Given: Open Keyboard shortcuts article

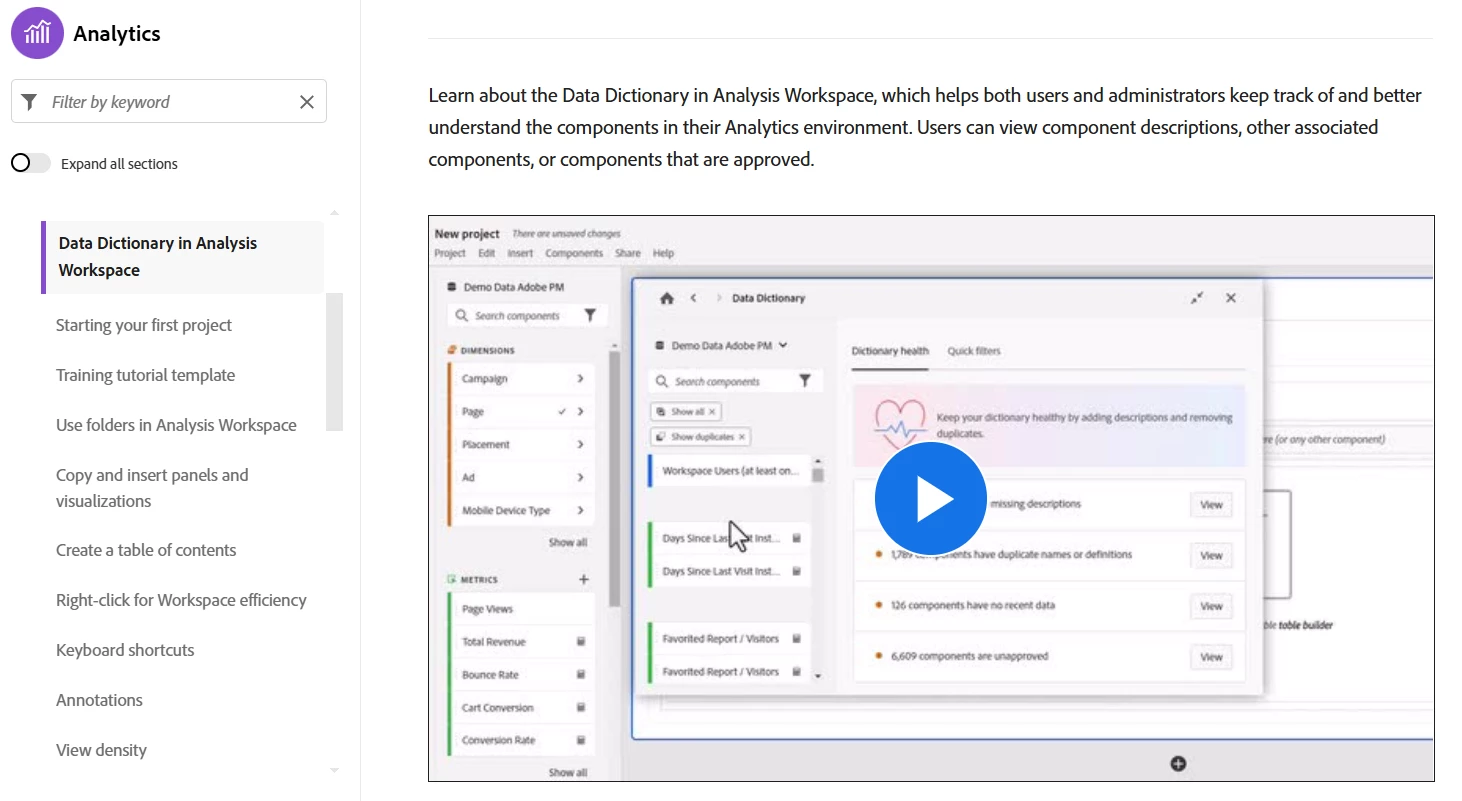Looking at the screenshot, I should click(x=125, y=650).
